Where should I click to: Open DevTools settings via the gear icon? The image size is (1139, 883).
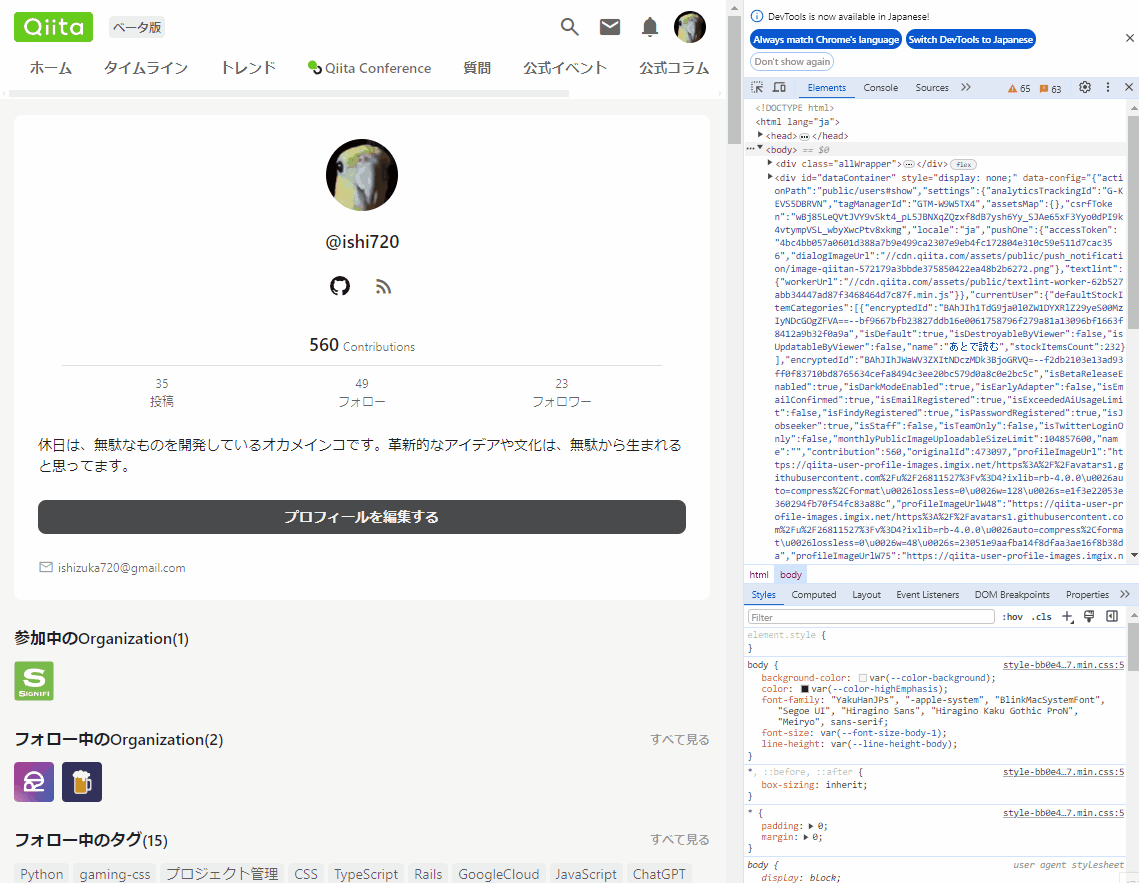pos(1085,88)
